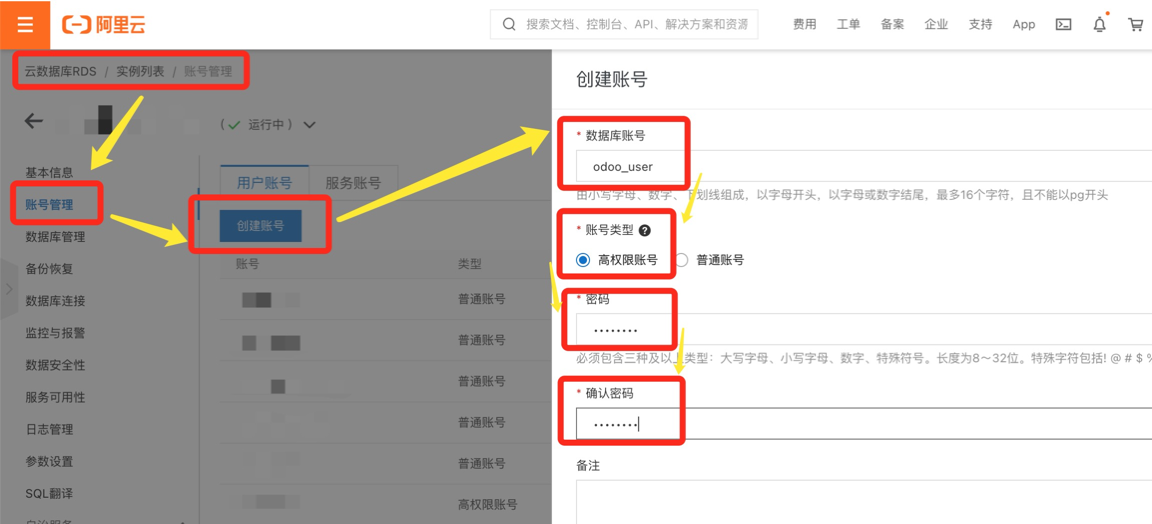Click the 账号类型 help question mark icon
The height and width of the screenshot is (524, 1152).
point(644,230)
